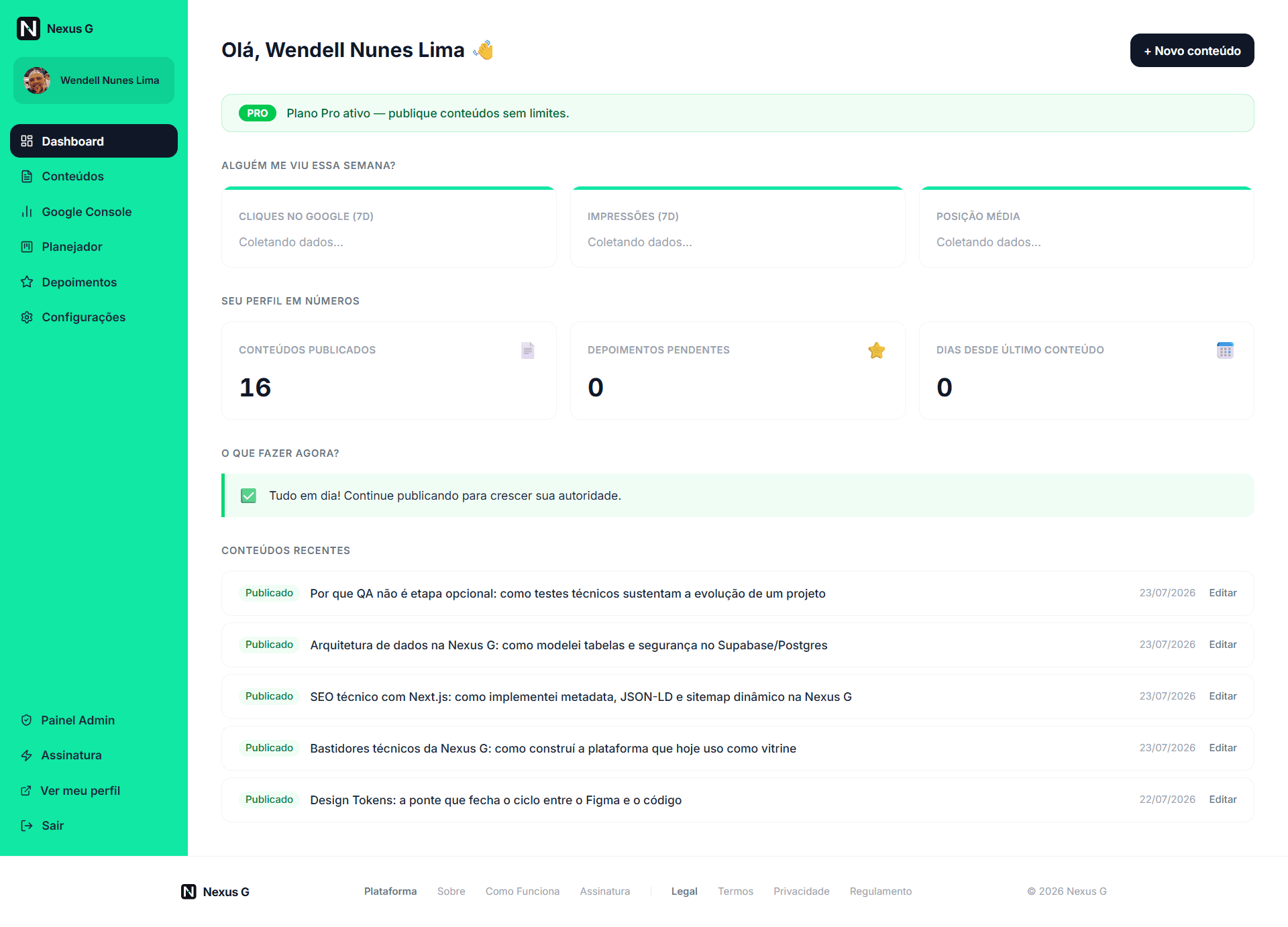
Task: Click the waving hand emoji beside greeting
Action: click(483, 50)
